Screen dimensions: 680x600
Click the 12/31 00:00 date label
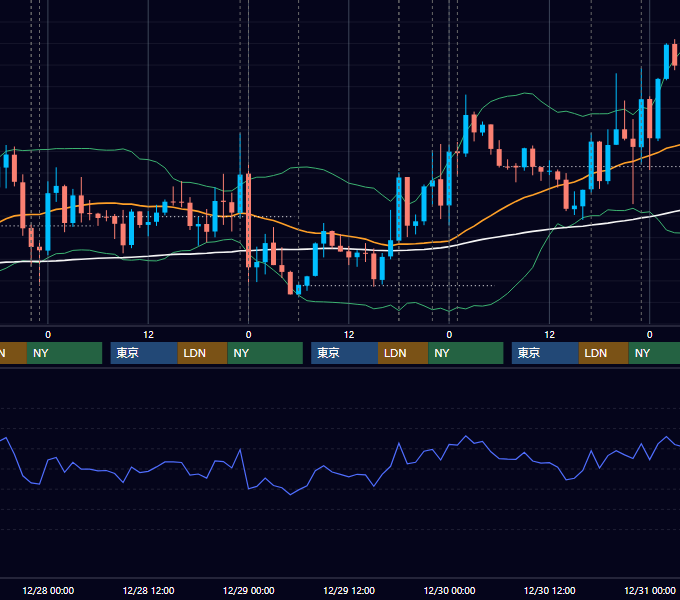[650, 590]
